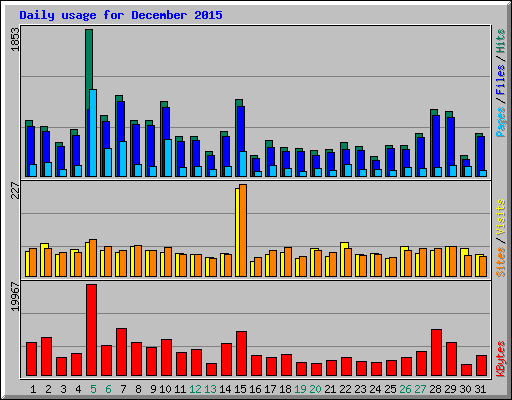This screenshot has height=400, width=512.
Task: Click the tallest green hits bar for day 5
Action: 89,67
